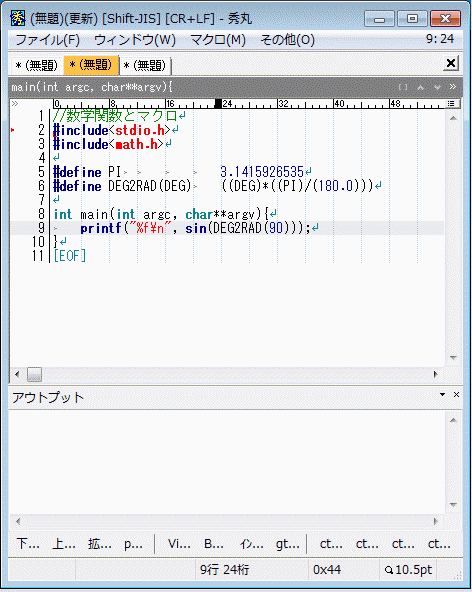
Task: Close the current tab with the X button
Action: pyautogui.click(x=451, y=63)
